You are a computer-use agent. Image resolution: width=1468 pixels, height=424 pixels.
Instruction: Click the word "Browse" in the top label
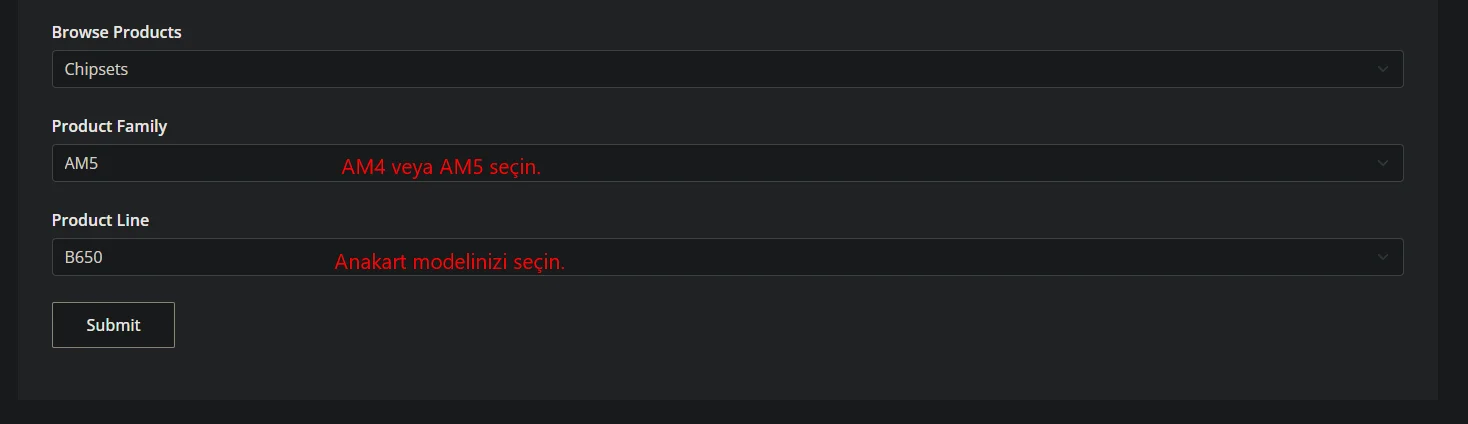[80, 32]
